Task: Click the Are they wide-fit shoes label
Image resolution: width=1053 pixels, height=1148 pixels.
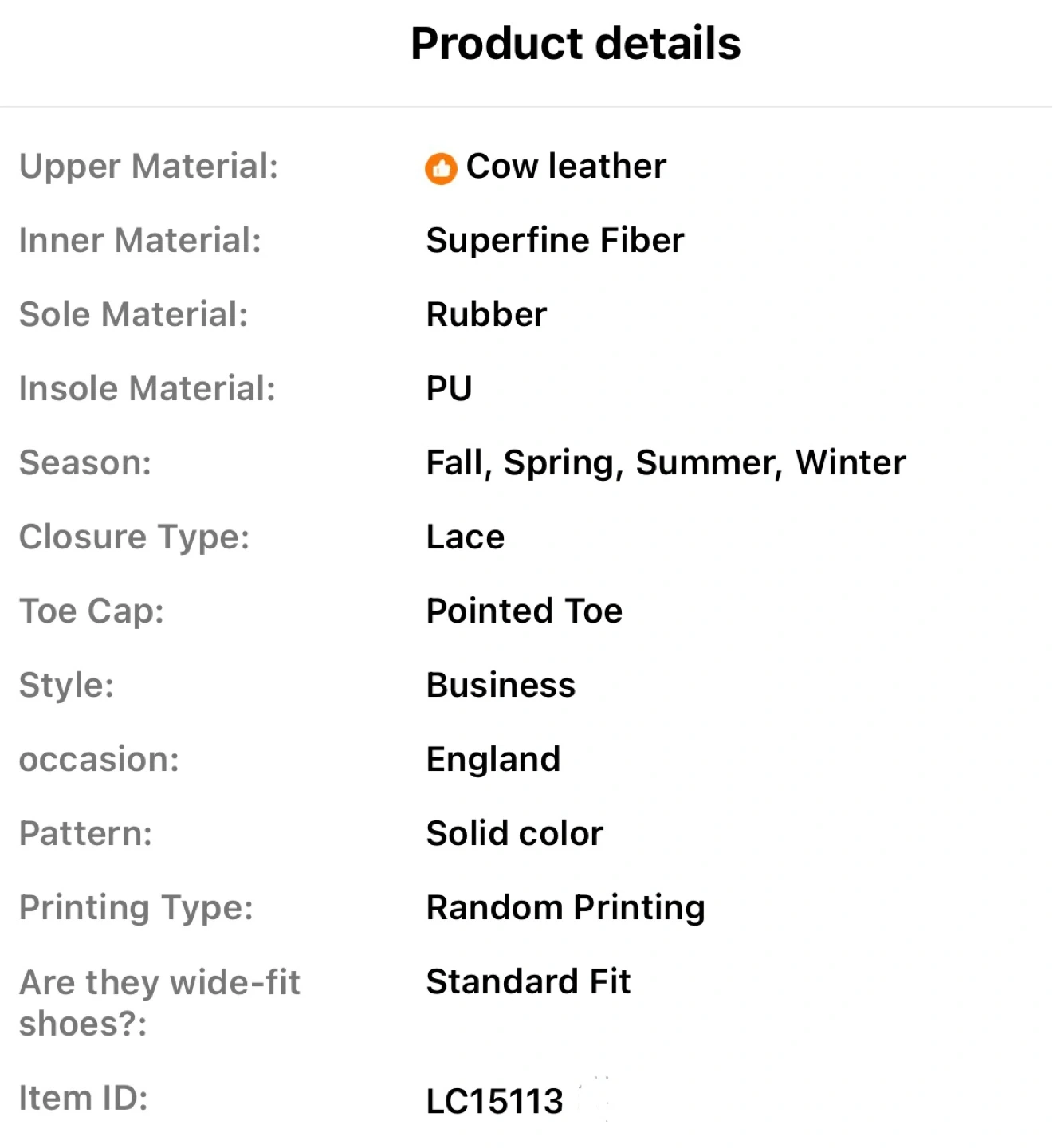Action: click(159, 1003)
